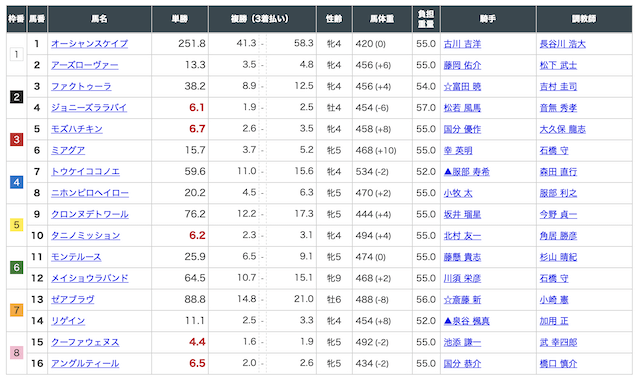This screenshot has width=640, height=381.
Task: Open jockey 松若 風馬
Action: [x=462, y=108]
